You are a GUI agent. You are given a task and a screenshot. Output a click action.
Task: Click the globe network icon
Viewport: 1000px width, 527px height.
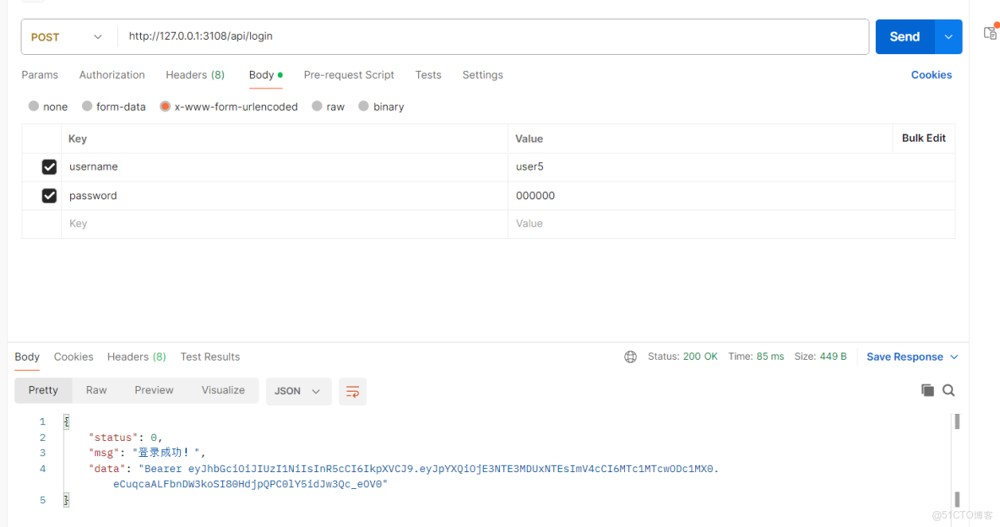(x=630, y=357)
